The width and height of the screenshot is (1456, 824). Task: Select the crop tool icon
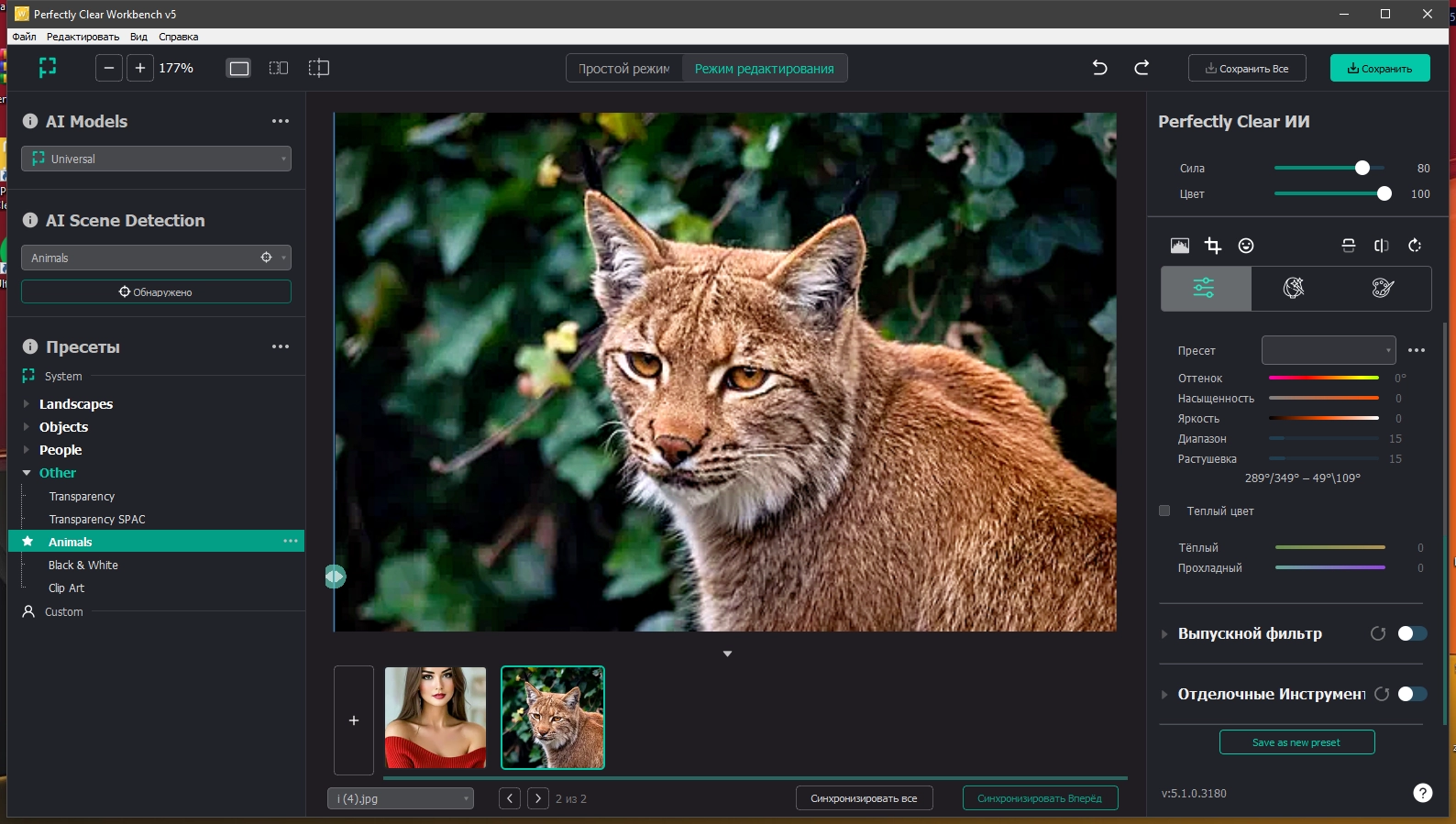tap(1213, 246)
